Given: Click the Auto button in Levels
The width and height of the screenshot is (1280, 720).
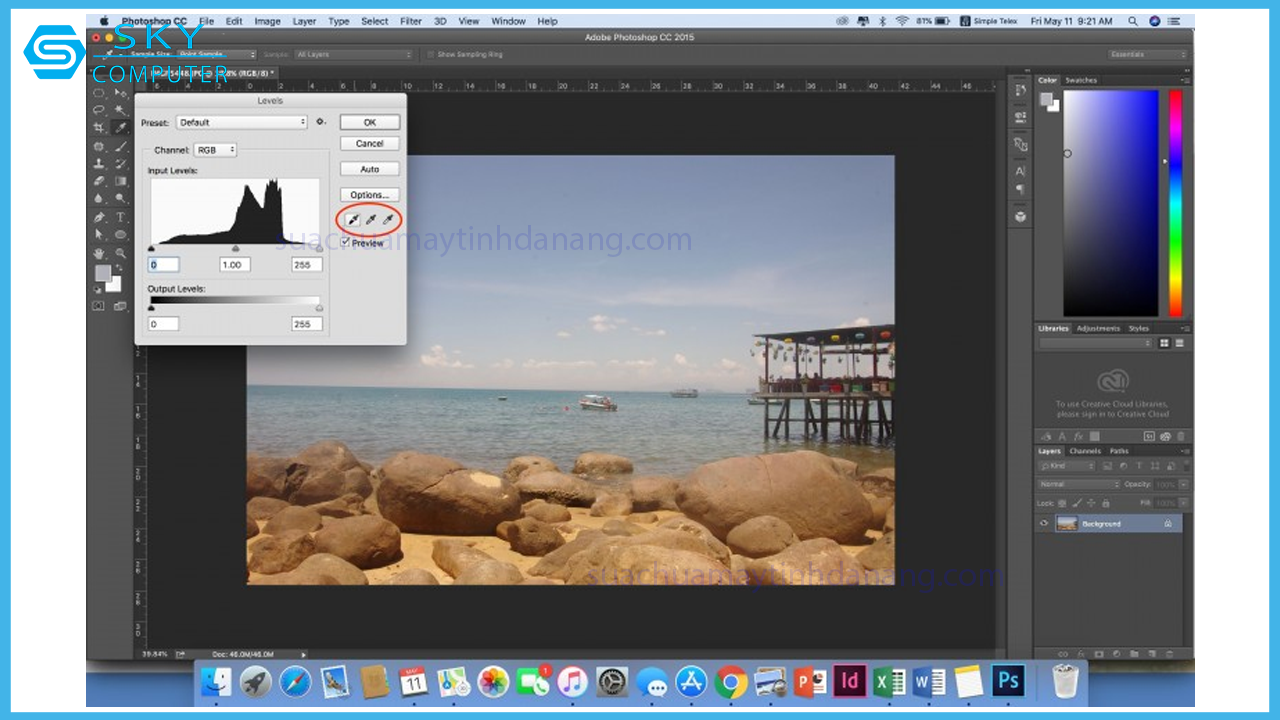Looking at the screenshot, I should click(369, 169).
